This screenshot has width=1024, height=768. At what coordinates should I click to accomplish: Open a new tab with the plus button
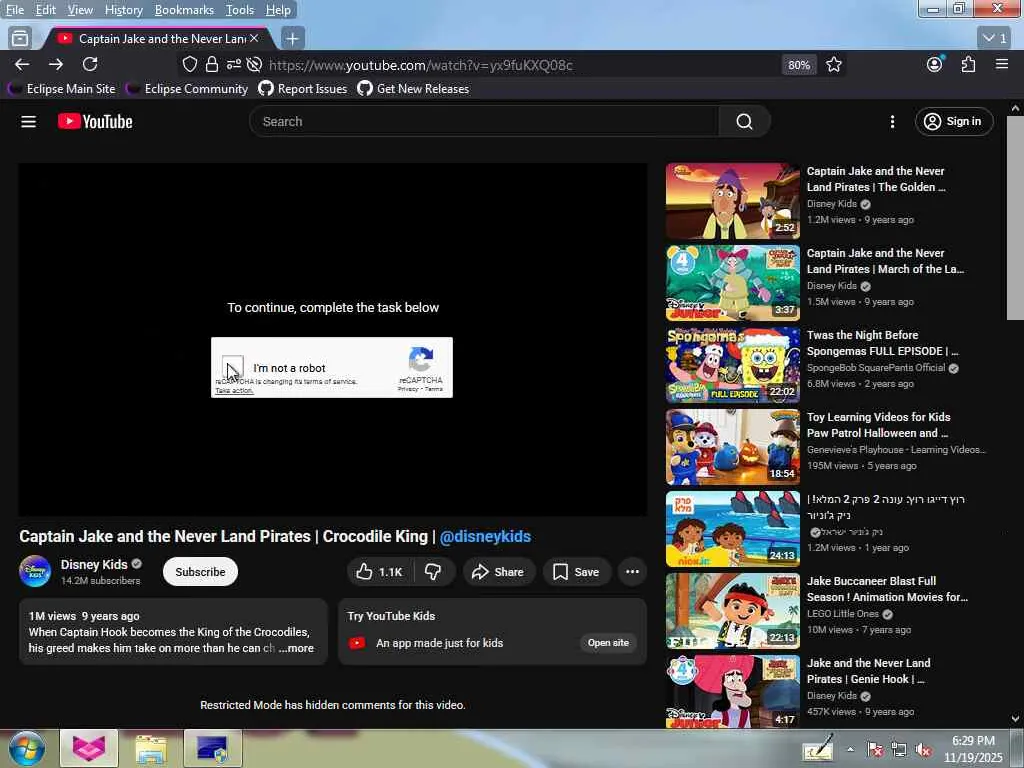[x=293, y=39]
